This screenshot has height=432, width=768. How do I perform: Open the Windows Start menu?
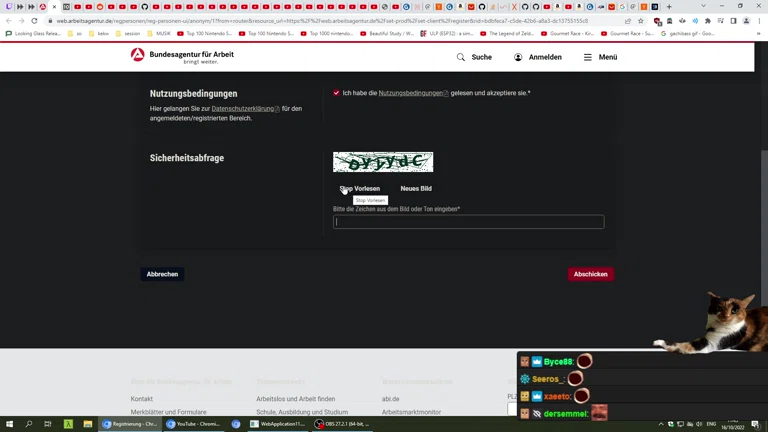tap(9, 424)
